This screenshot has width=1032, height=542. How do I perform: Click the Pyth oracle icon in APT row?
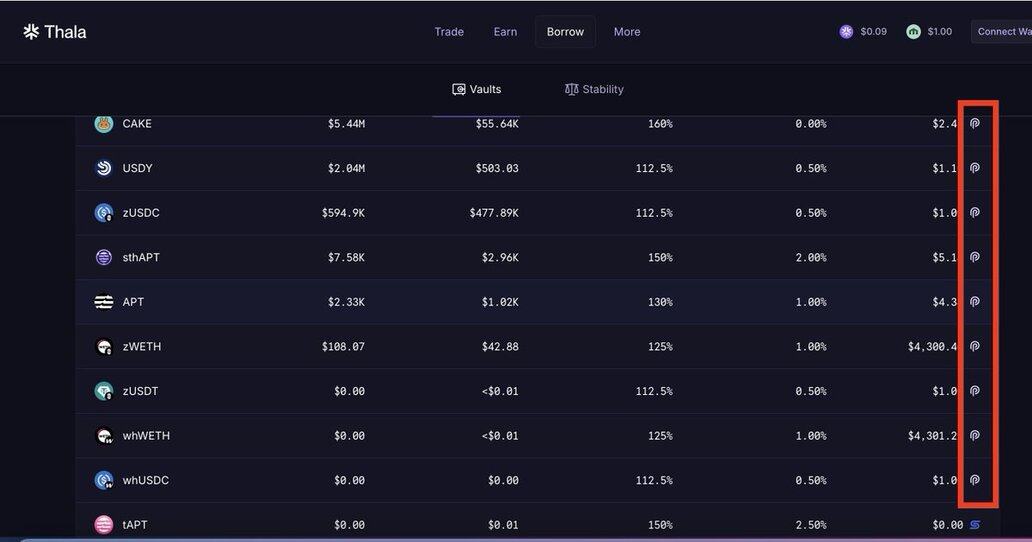[975, 302]
